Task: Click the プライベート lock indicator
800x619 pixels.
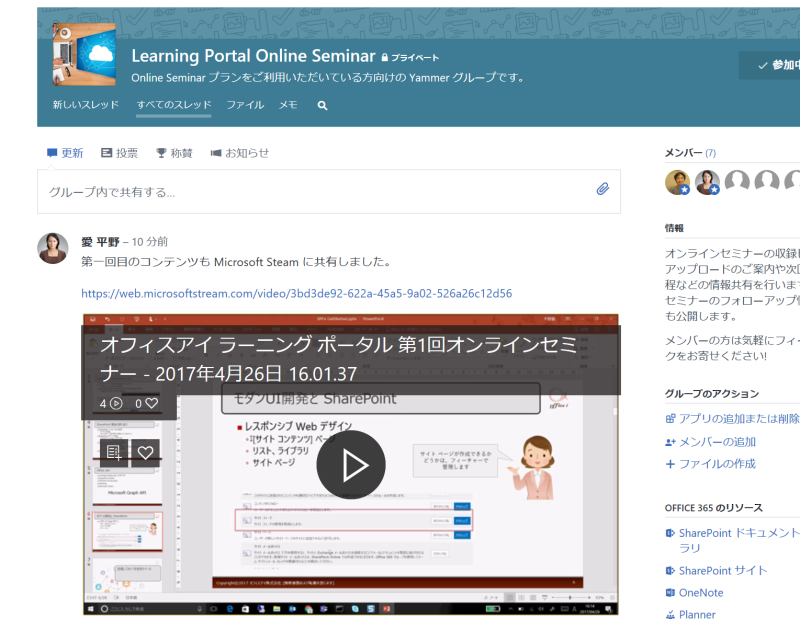Action: pos(410,58)
